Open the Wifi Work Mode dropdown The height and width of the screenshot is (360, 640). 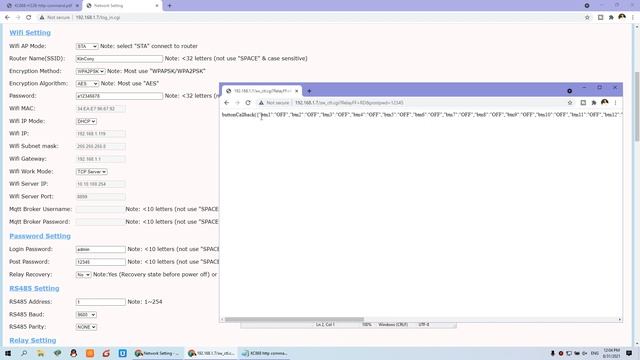pyautogui.click(x=91, y=172)
